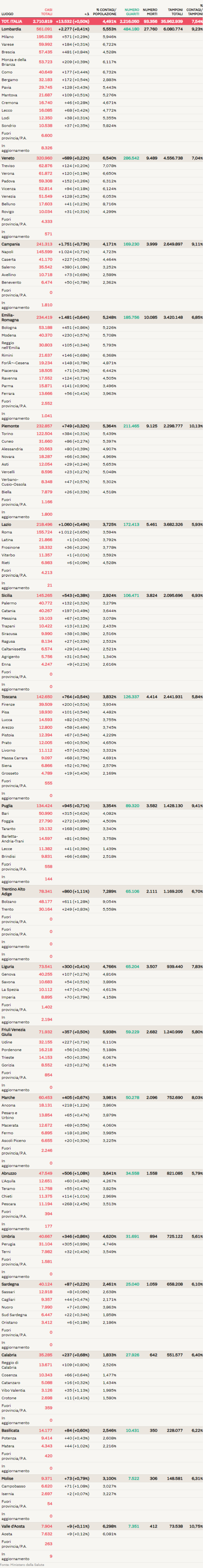Viewport: 203px width, 1568px height.
Task: Sort by the CASI TOTALI column header
Action: click(x=47, y=11)
